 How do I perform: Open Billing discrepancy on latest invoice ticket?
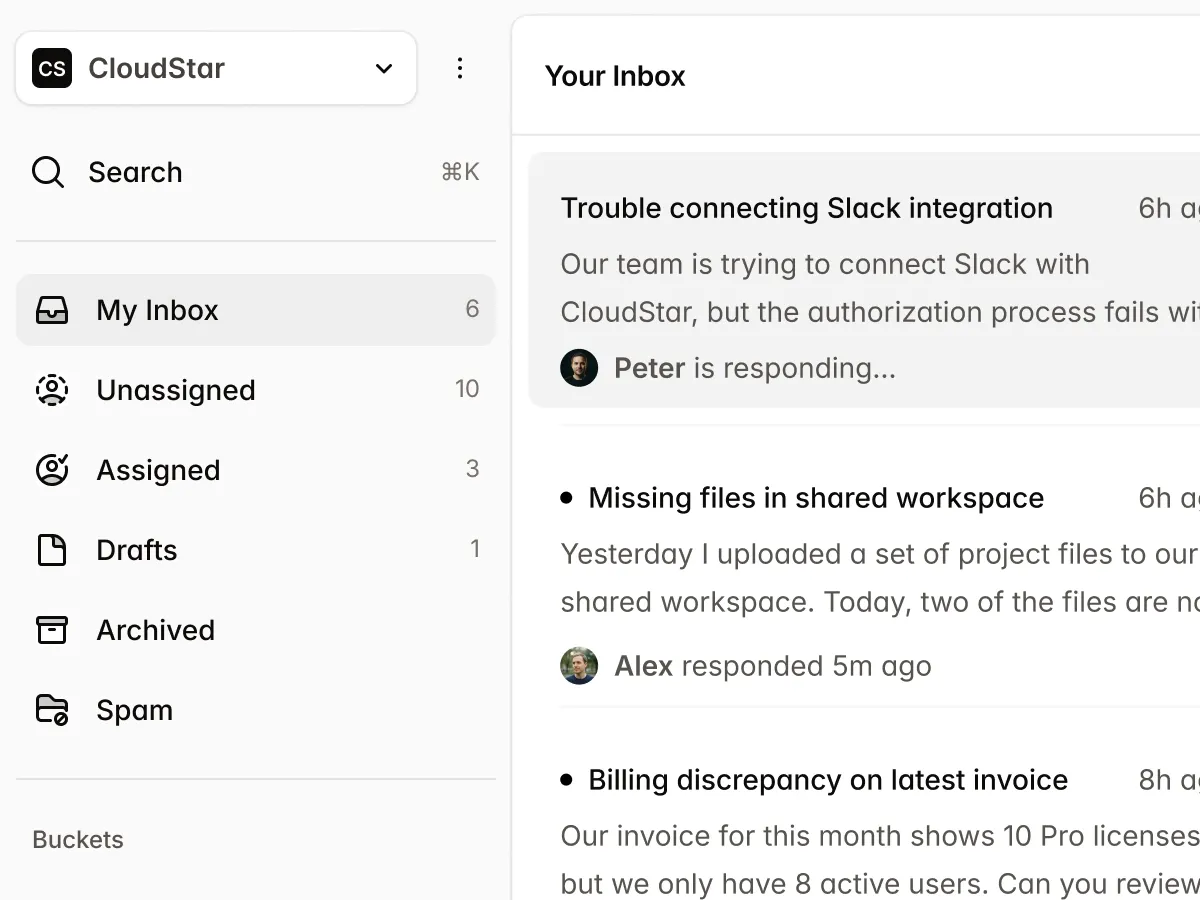828,780
